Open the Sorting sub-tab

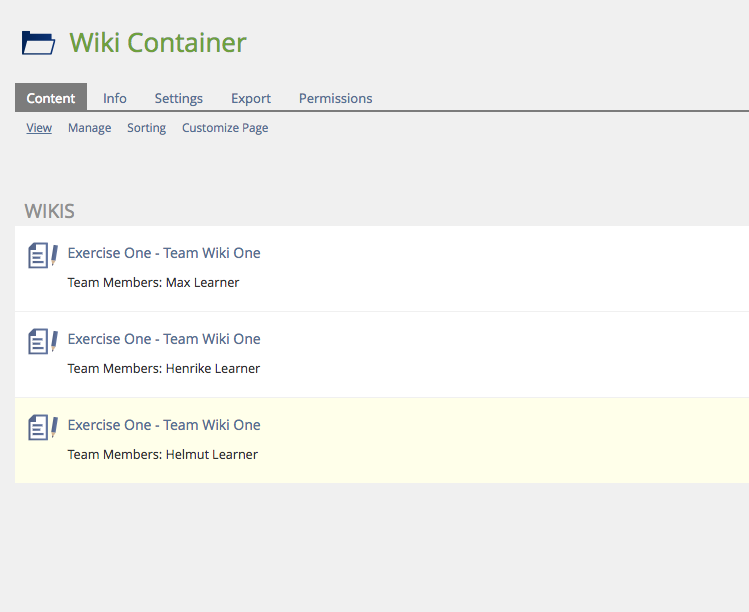tap(146, 128)
